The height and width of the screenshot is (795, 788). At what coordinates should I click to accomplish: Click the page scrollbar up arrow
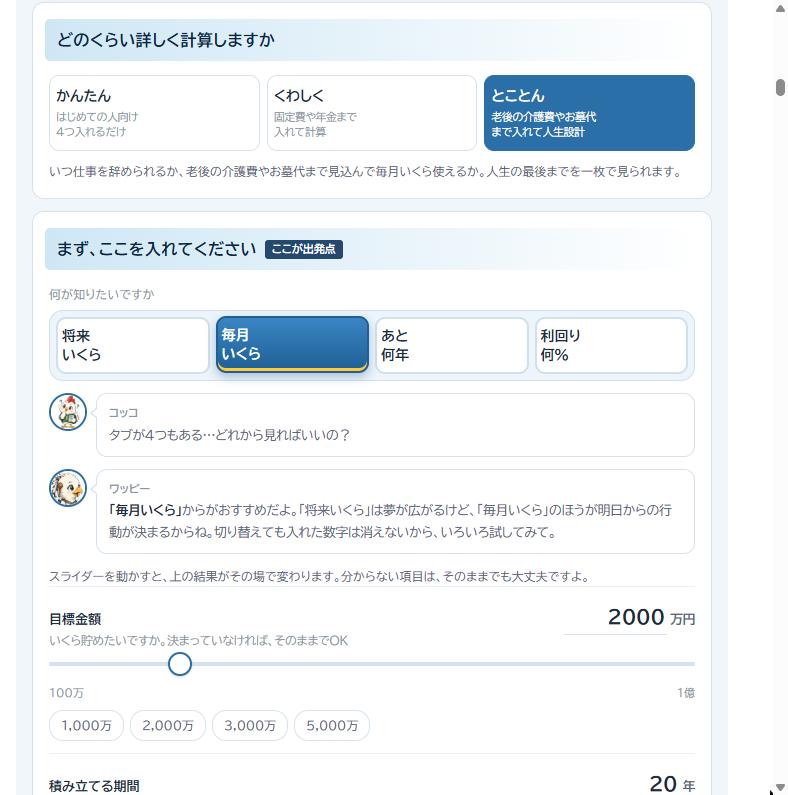click(780, 9)
